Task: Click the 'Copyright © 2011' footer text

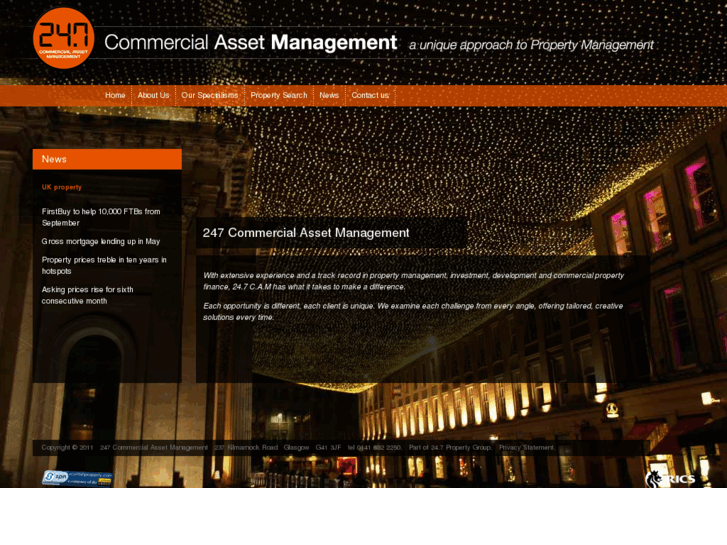Action: [x=67, y=448]
